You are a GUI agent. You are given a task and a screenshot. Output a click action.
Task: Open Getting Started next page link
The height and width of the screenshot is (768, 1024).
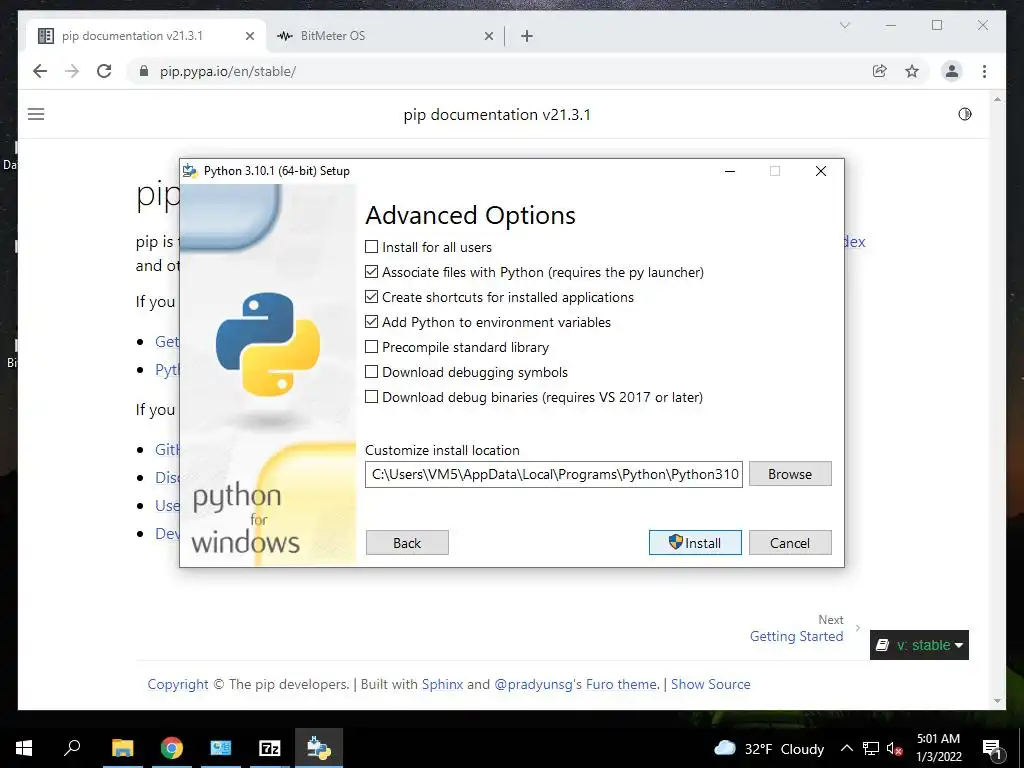tap(796, 636)
